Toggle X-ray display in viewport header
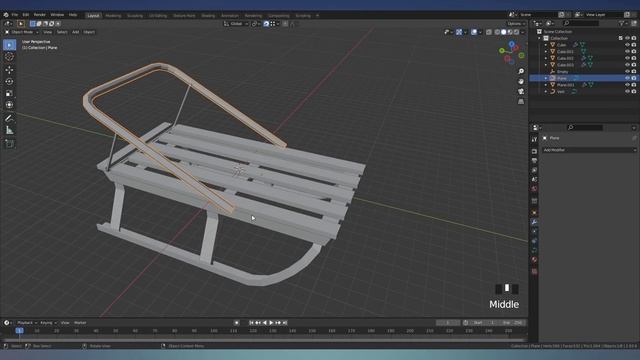 click(489, 32)
